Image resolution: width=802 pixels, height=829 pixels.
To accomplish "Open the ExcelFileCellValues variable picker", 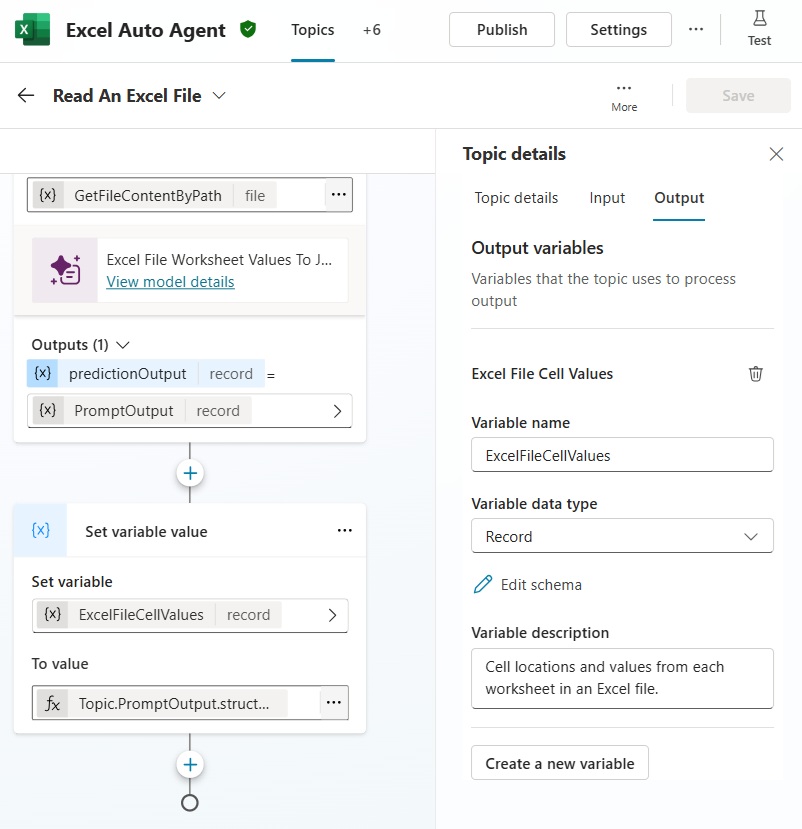I will (332, 615).
